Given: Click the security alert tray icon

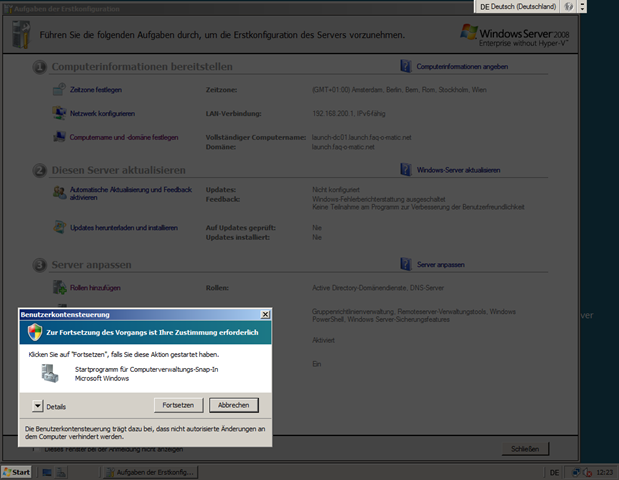Looking at the screenshot, I should click(587, 472).
